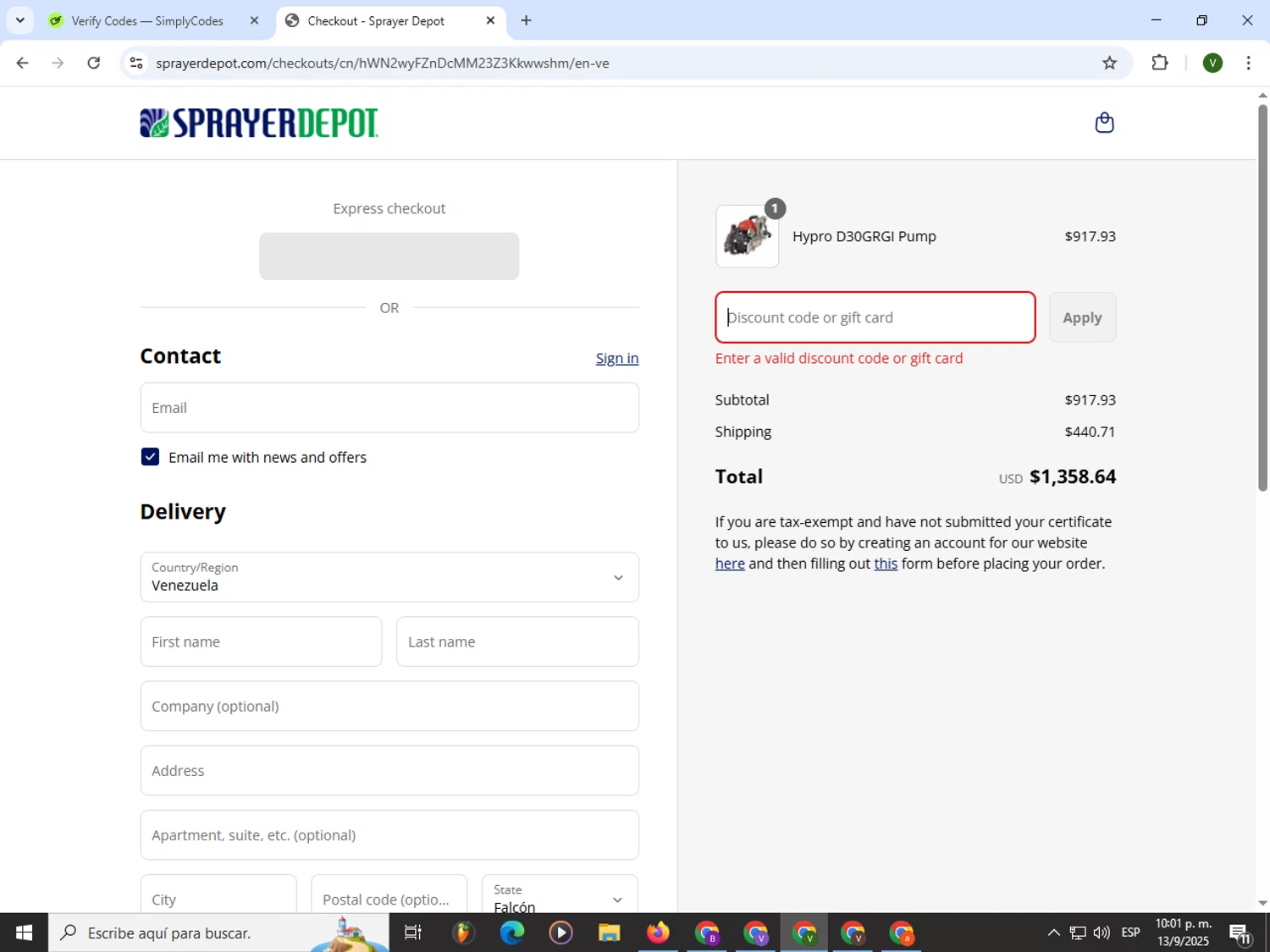This screenshot has width=1270, height=952.
Task: Open the taskbar clock and date
Action: coord(1184,933)
